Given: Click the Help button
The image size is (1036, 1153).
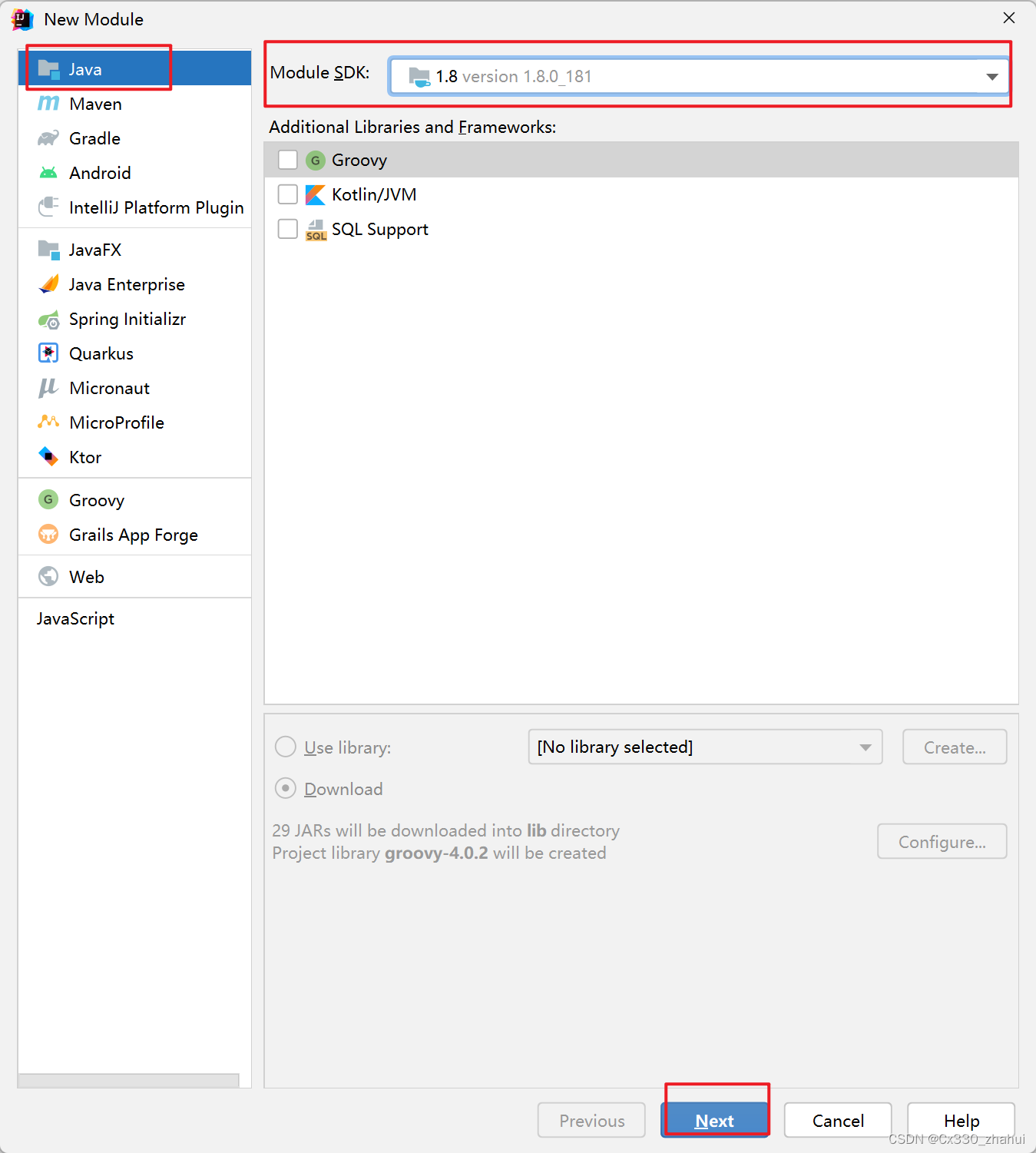Looking at the screenshot, I should [x=961, y=1120].
